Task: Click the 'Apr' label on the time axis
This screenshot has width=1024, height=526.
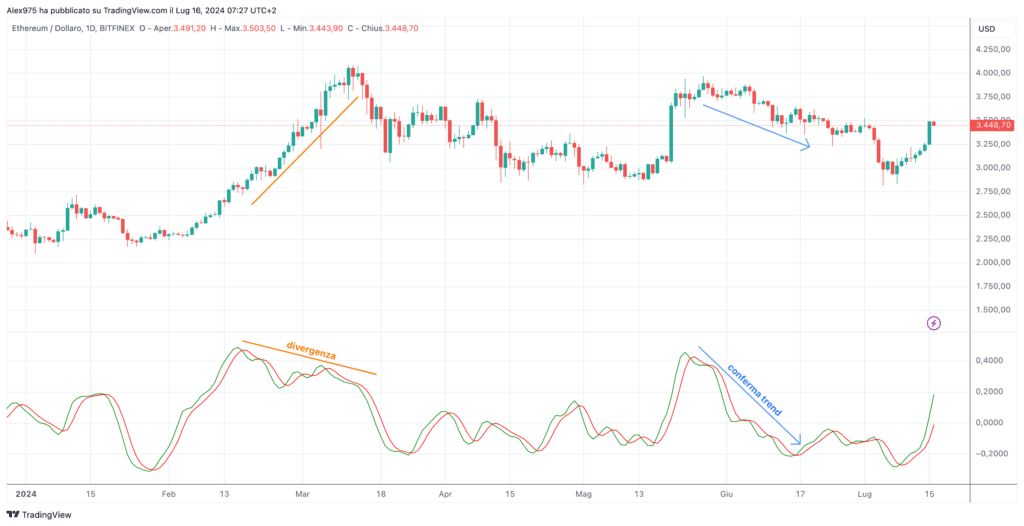Action: click(445, 495)
